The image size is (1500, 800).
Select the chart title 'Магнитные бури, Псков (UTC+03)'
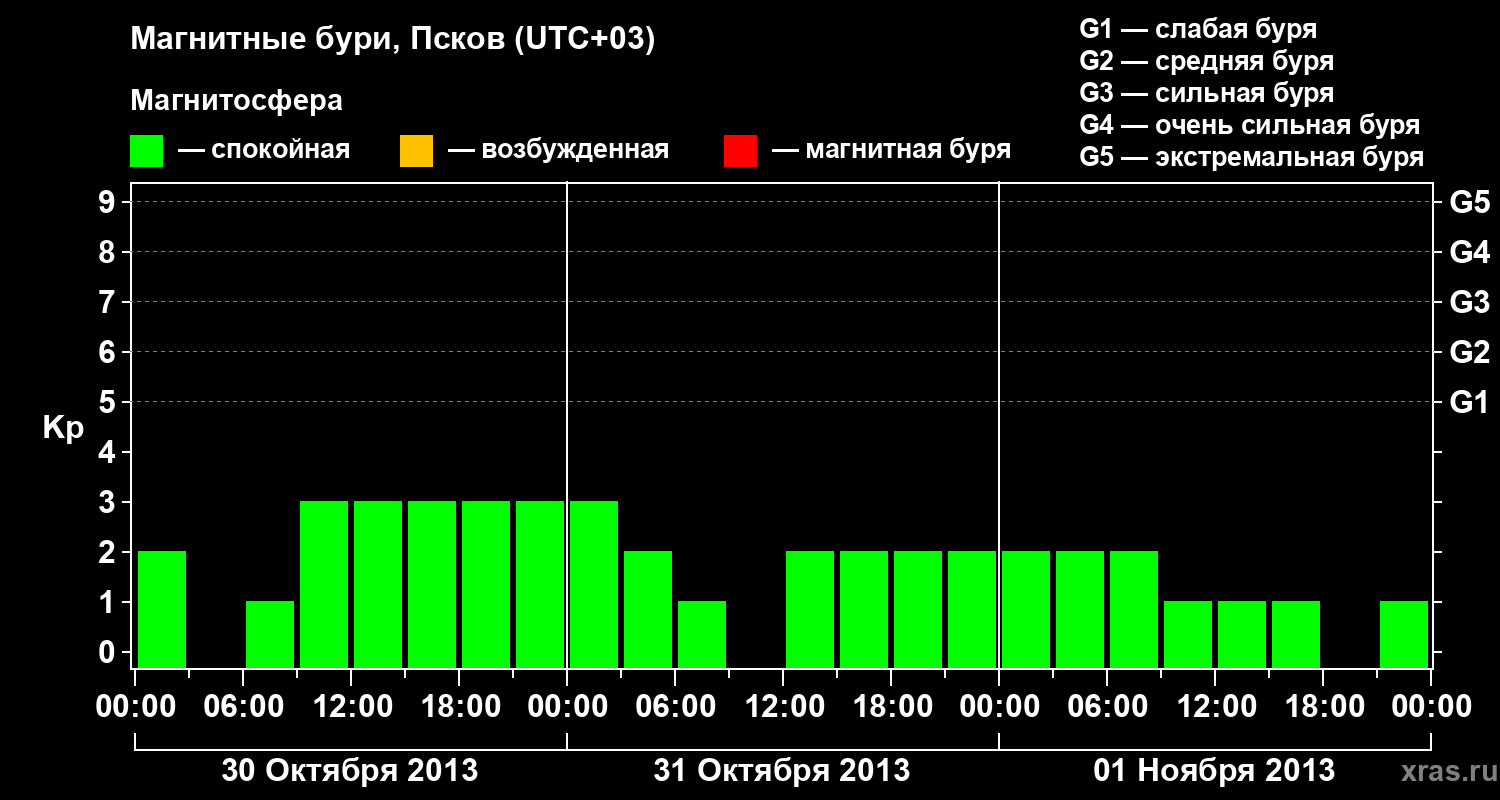tap(393, 40)
